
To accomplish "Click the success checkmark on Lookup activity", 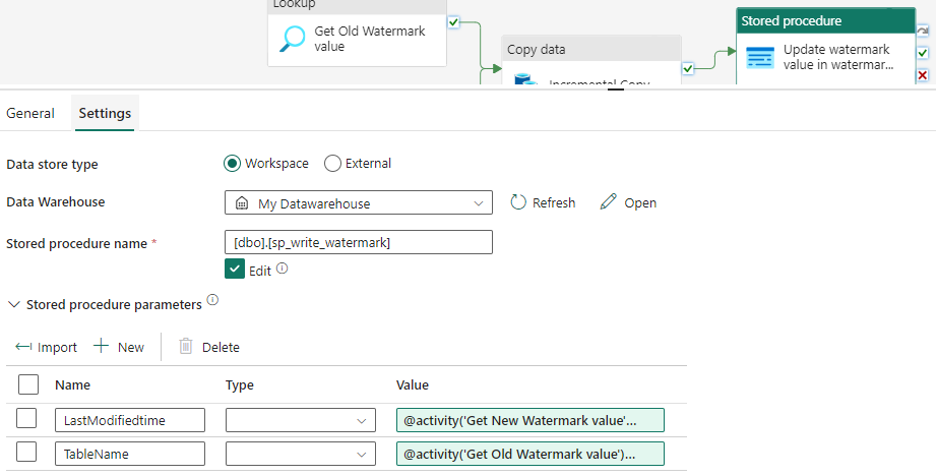I will pos(454,23).
